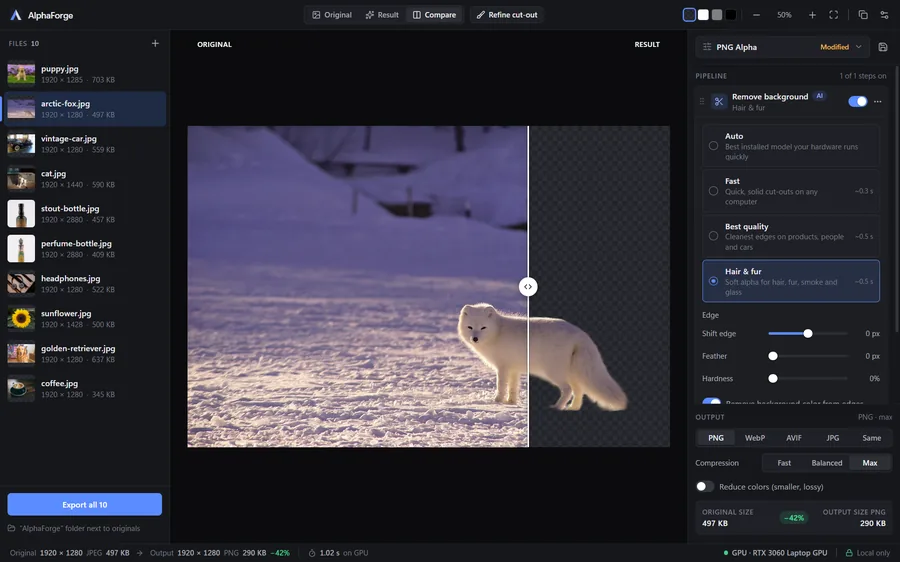The image size is (900, 562).
Task: Select perfume-bottle.jpg file
Action: pyautogui.click(x=85, y=249)
